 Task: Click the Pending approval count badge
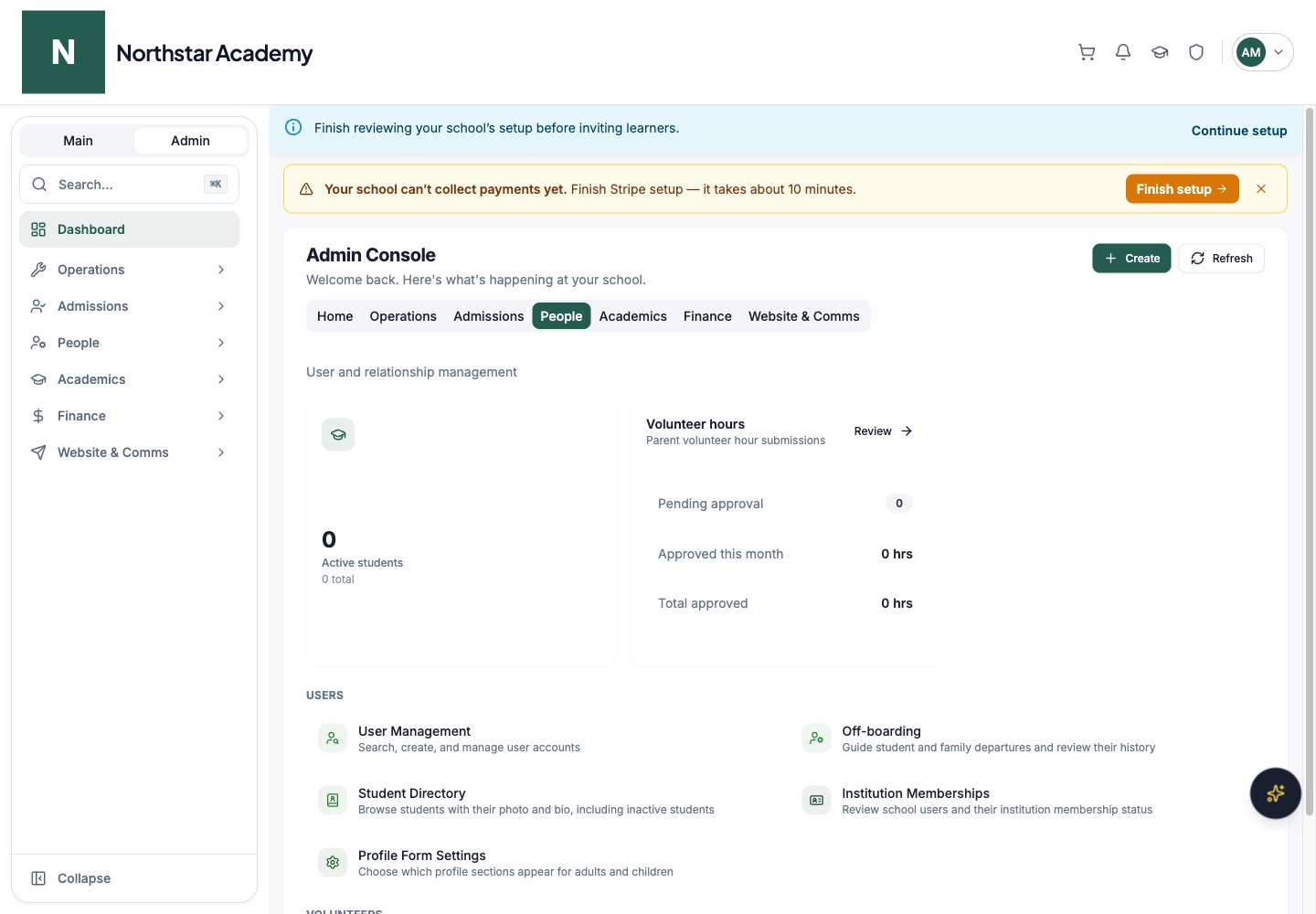pos(899,504)
